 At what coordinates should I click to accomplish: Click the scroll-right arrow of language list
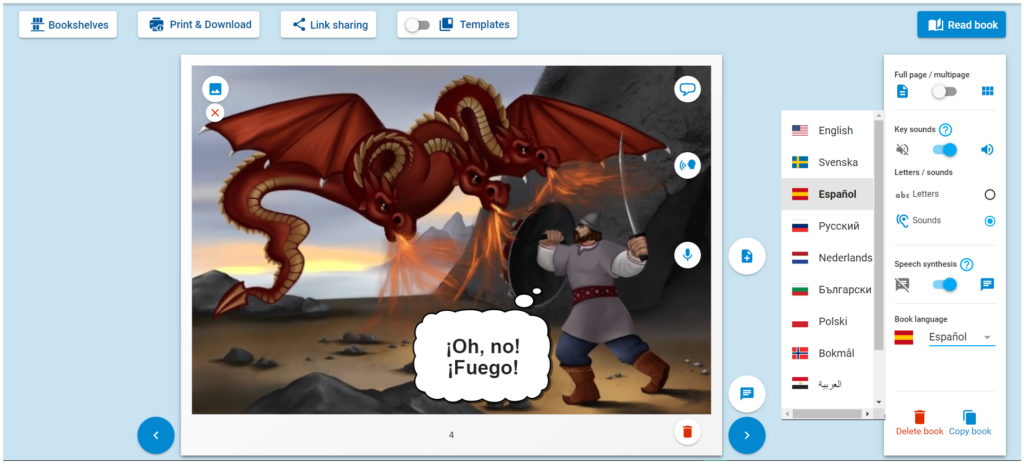tap(867, 414)
